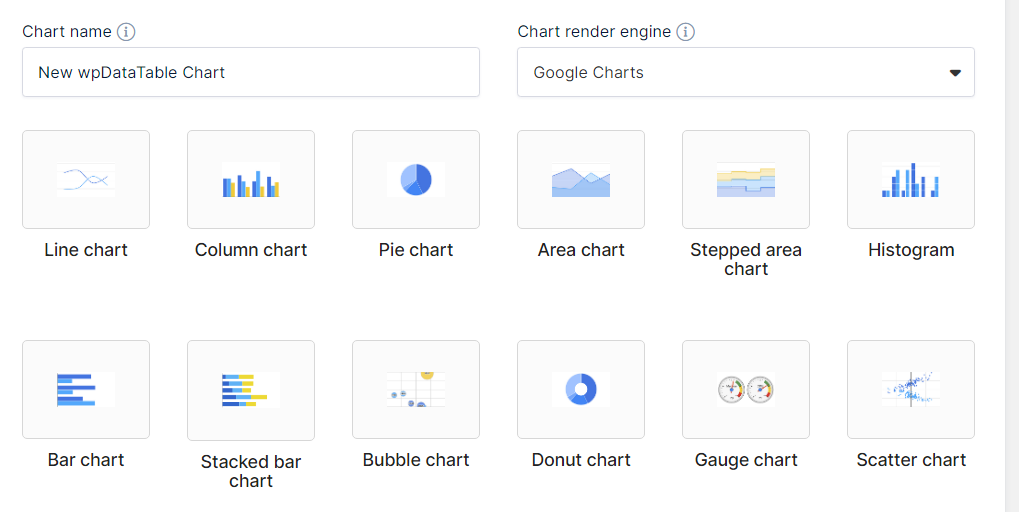Click the vertical scrollbar on the right edge
The width and height of the screenshot is (1019, 512).
coord(1012,256)
